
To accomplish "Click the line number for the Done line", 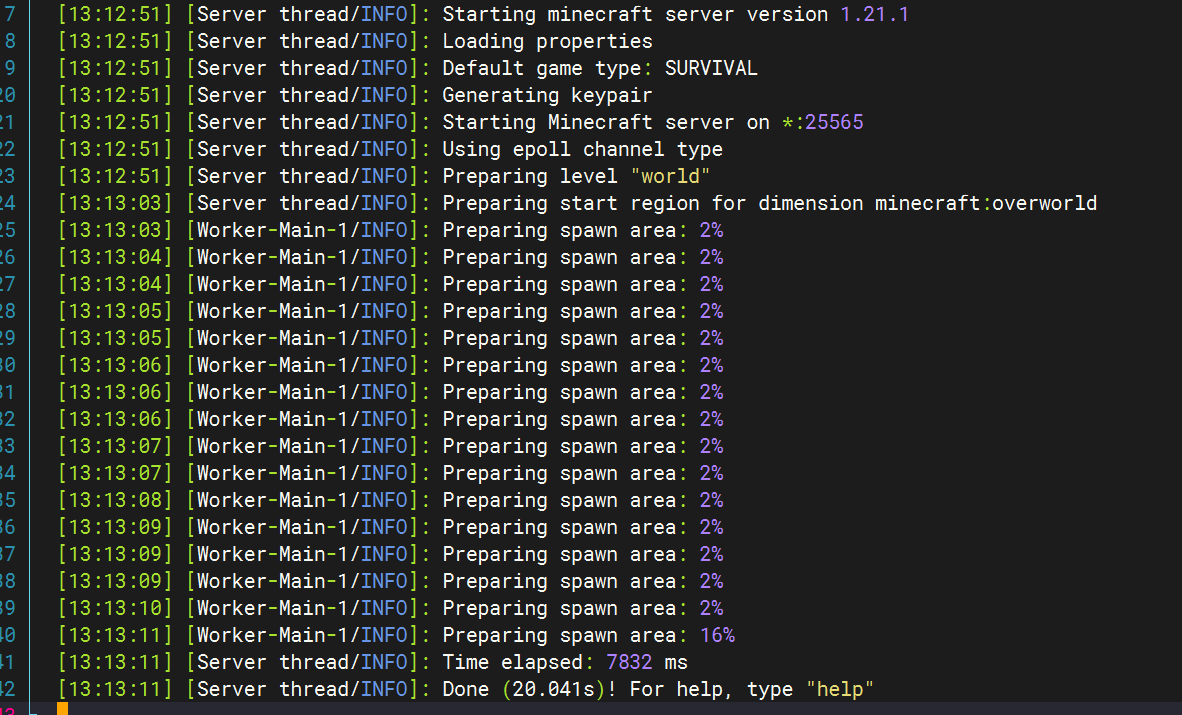I will tap(7, 690).
